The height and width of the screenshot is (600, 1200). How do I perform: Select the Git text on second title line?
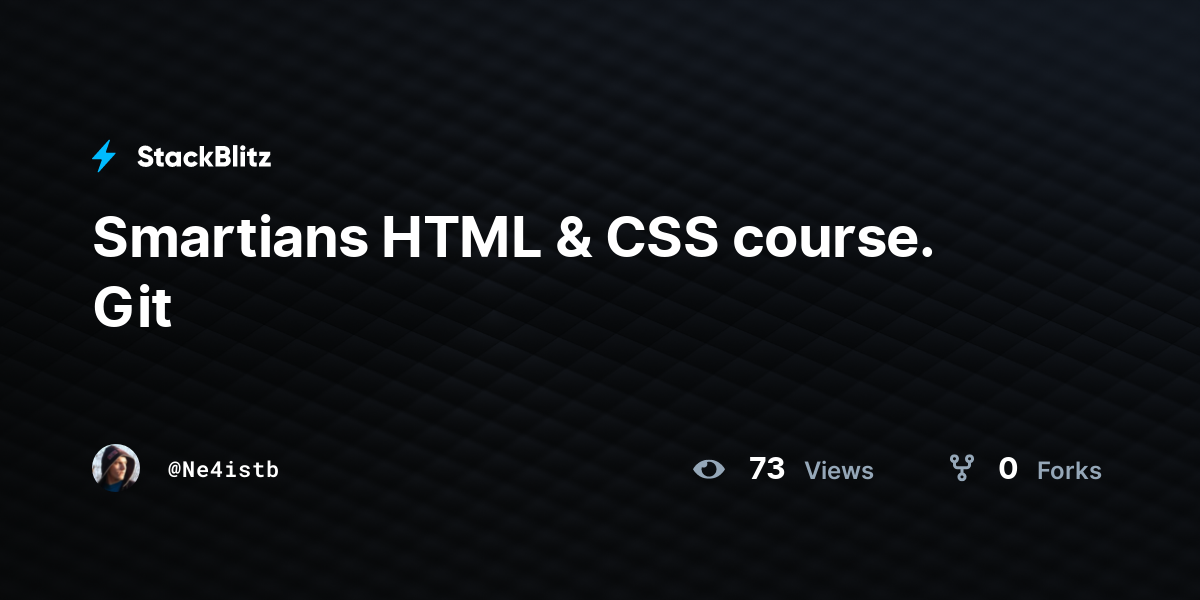coord(133,308)
